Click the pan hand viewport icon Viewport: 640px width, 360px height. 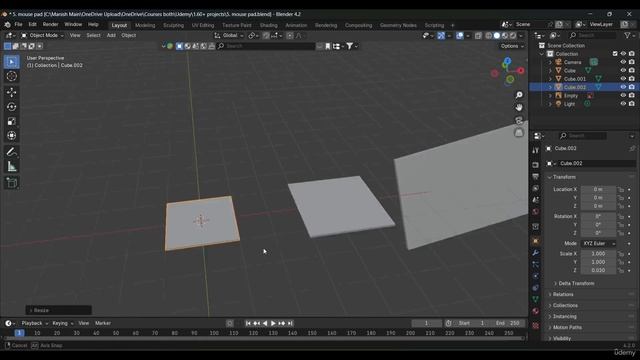(x=519, y=107)
